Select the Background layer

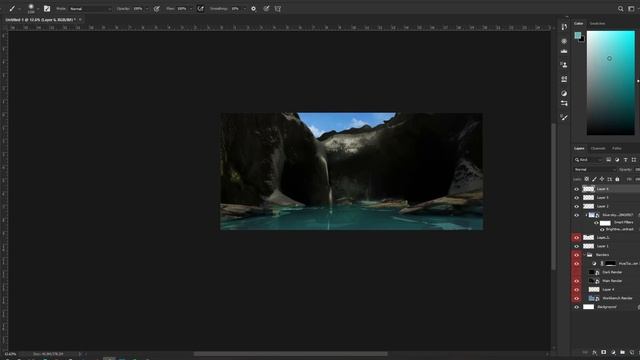(607, 307)
